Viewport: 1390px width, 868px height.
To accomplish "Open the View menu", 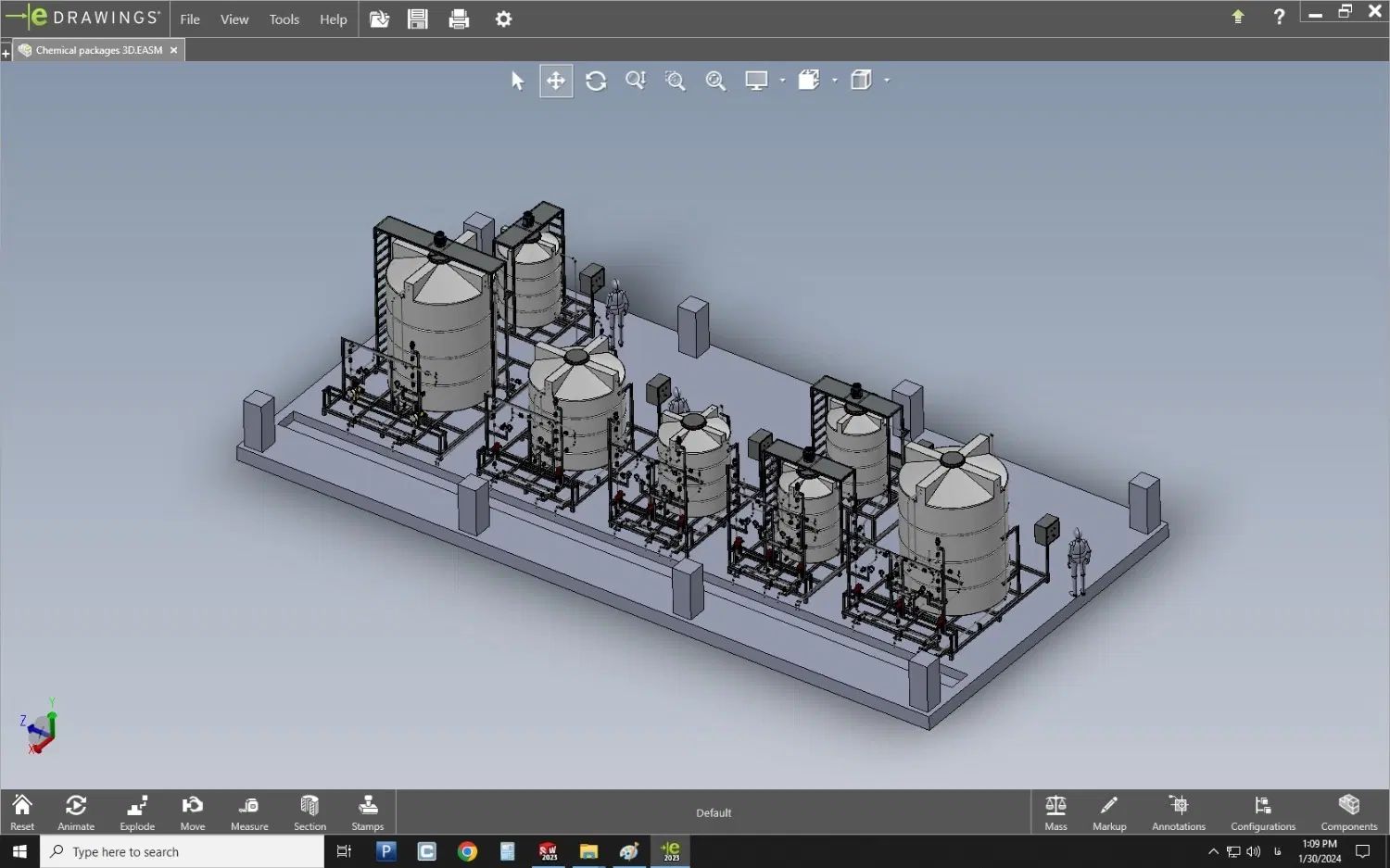I will tap(234, 19).
